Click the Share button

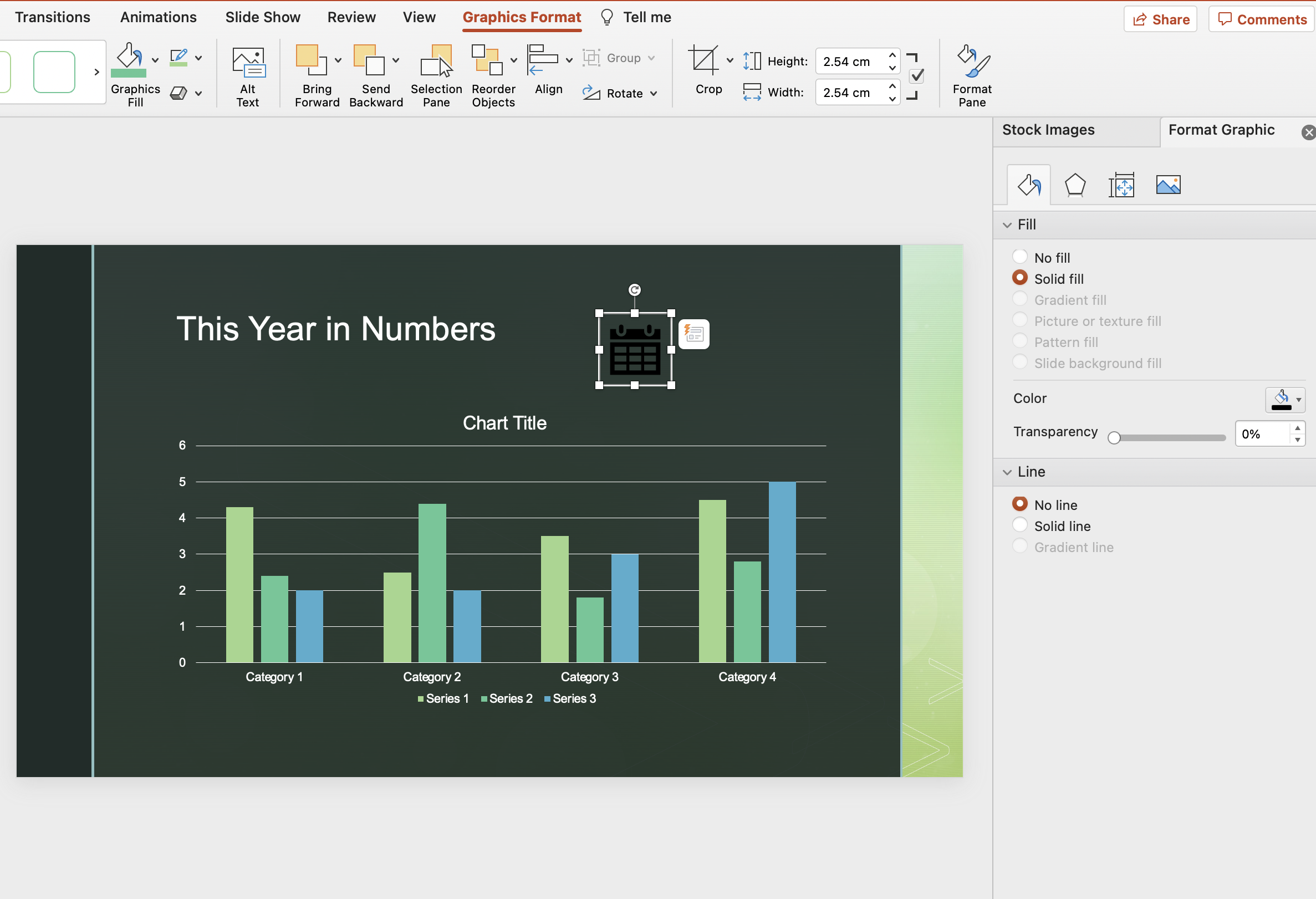pyautogui.click(x=1160, y=19)
